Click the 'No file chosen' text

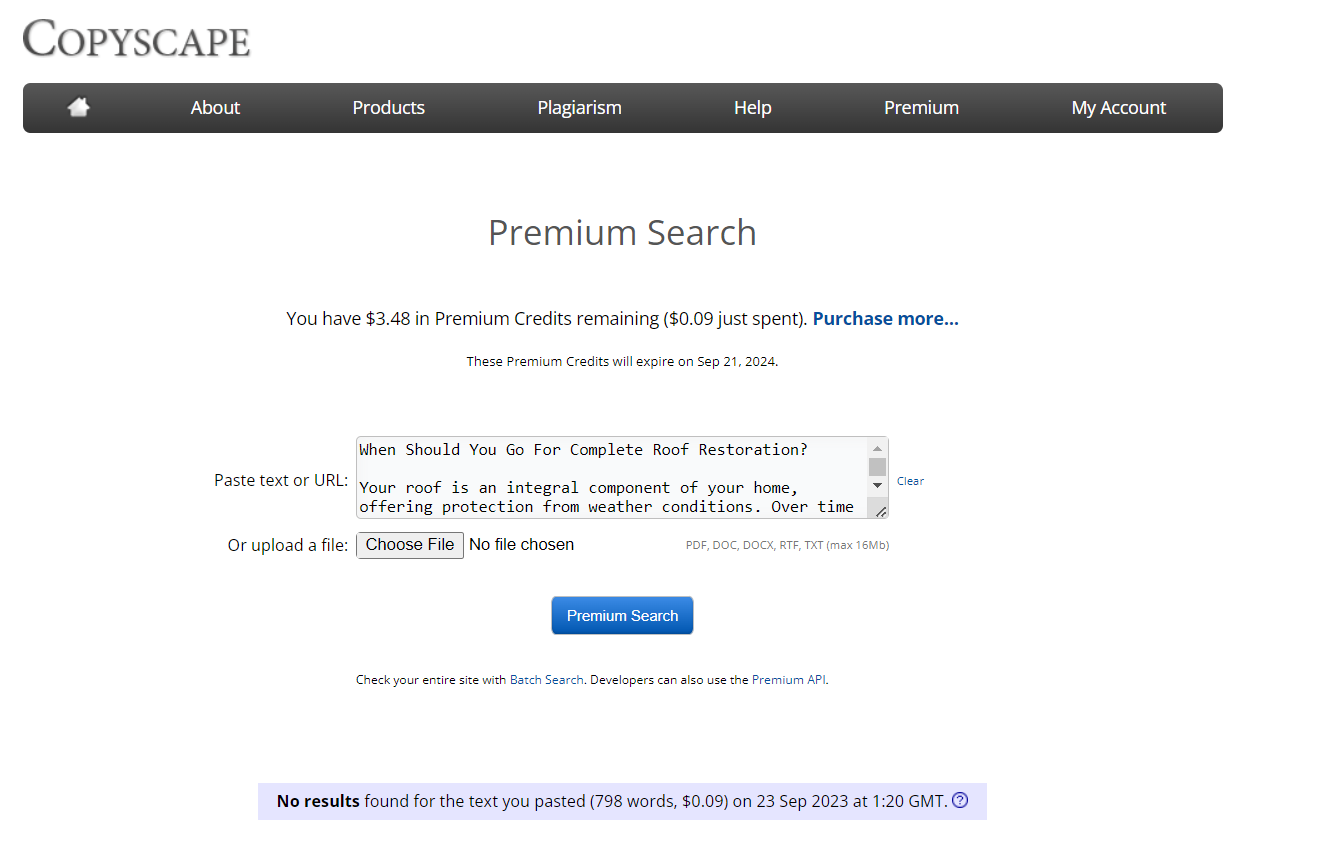coord(521,545)
